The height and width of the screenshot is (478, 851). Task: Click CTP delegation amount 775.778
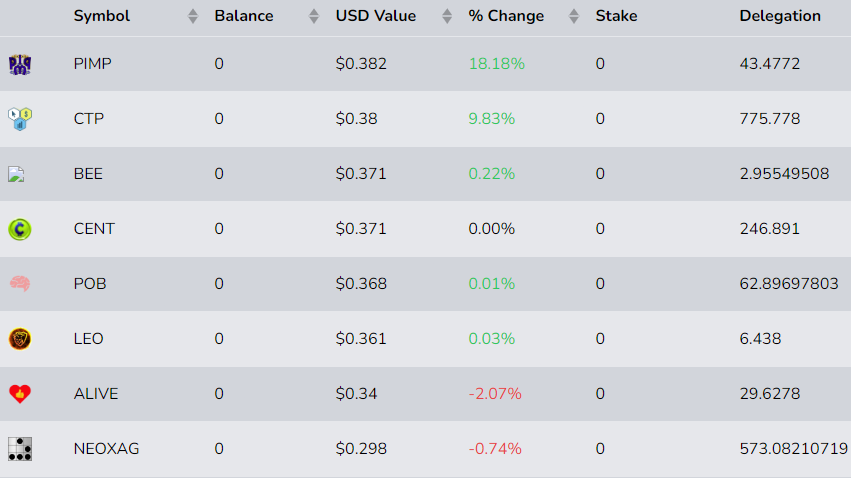click(770, 119)
